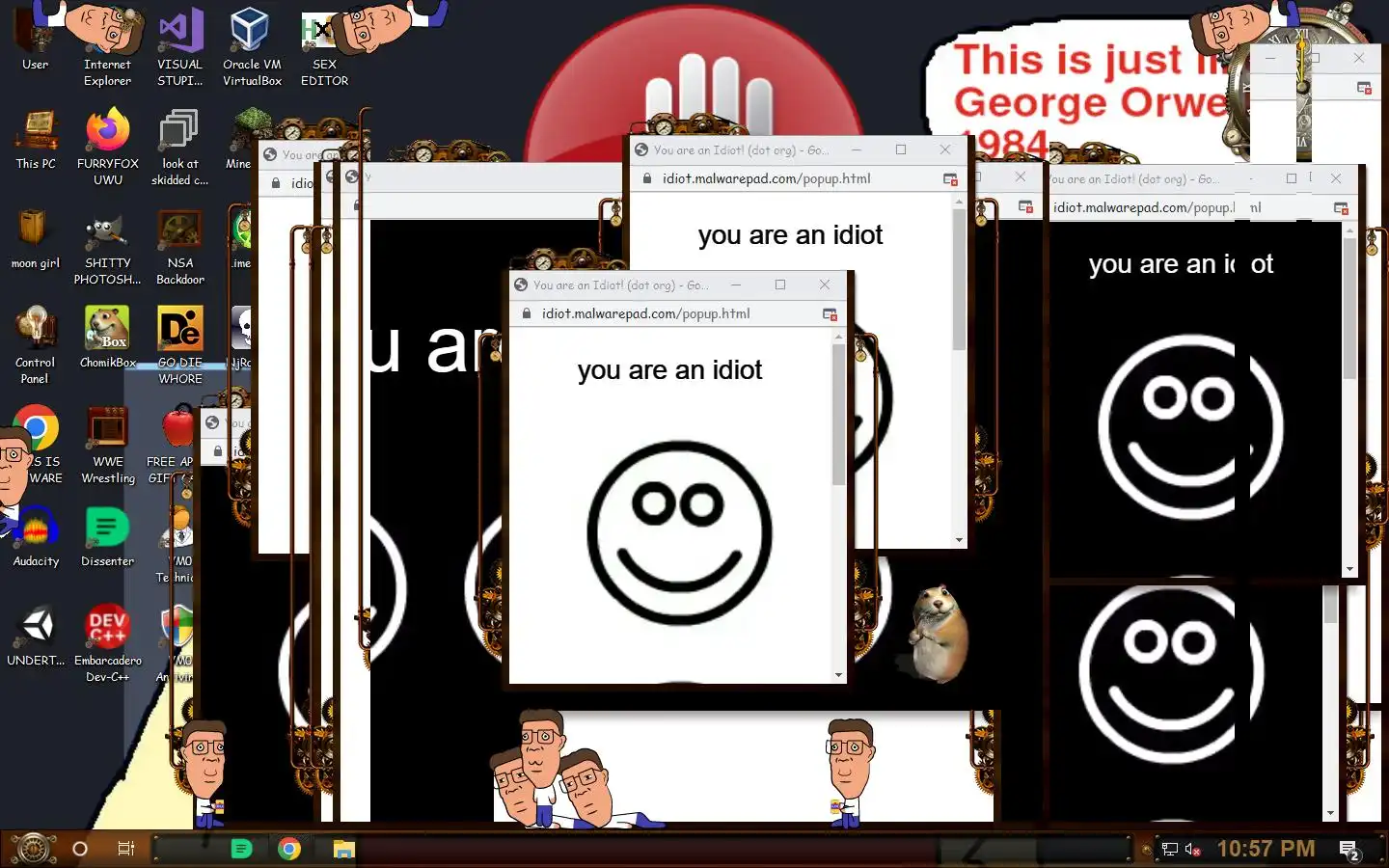1389x868 pixels.
Task: Launch Oracle VM VirtualBox desktop icon
Action: (252, 45)
